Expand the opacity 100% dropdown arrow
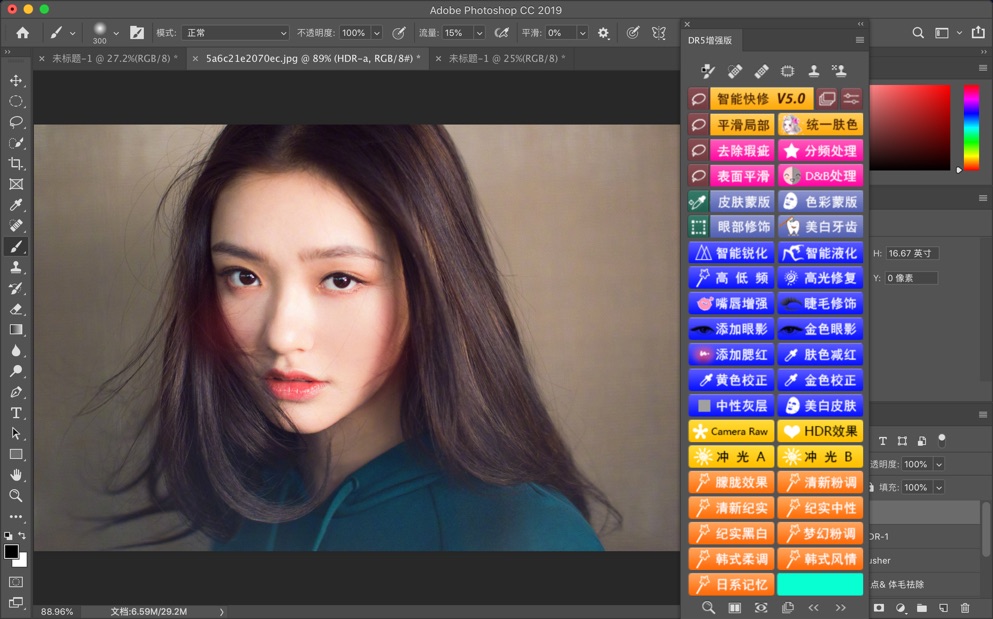The width and height of the screenshot is (993, 619). tap(376, 33)
